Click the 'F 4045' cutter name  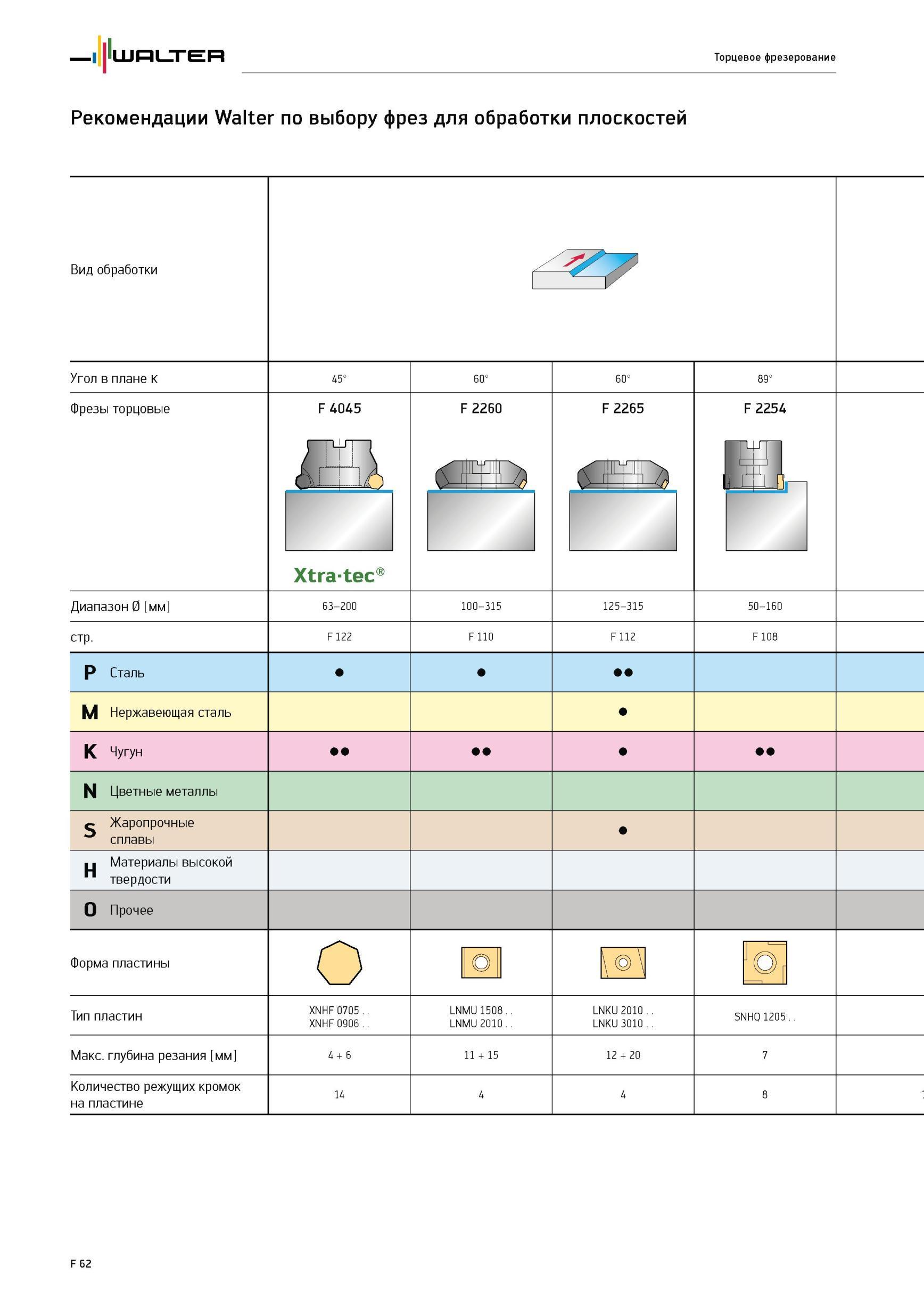pos(339,408)
